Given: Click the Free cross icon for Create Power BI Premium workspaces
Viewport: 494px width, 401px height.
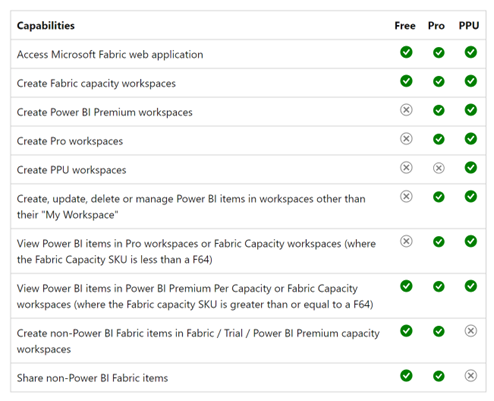Looking at the screenshot, I should coord(406,110).
